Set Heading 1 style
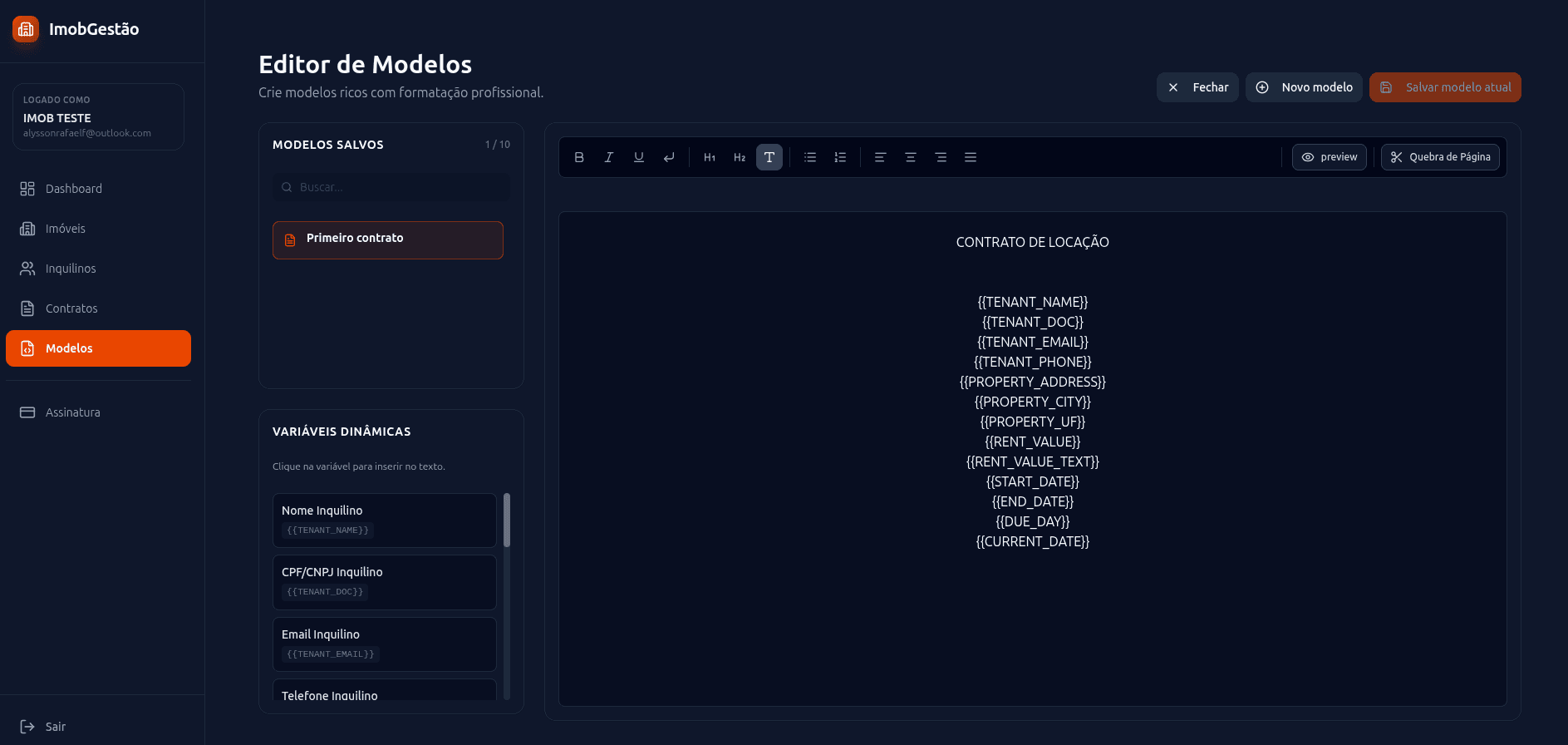This screenshot has height=745, width=1568. point(710,157)
